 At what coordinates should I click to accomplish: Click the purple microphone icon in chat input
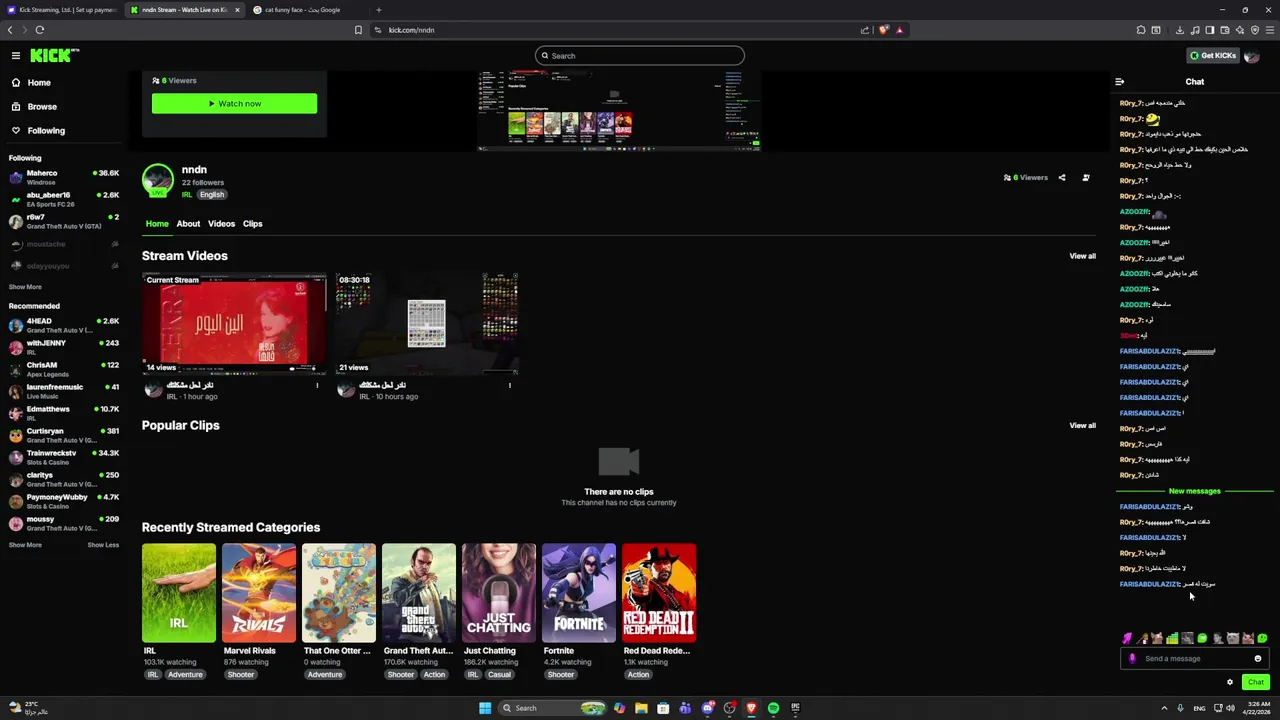pos(1132,659)
